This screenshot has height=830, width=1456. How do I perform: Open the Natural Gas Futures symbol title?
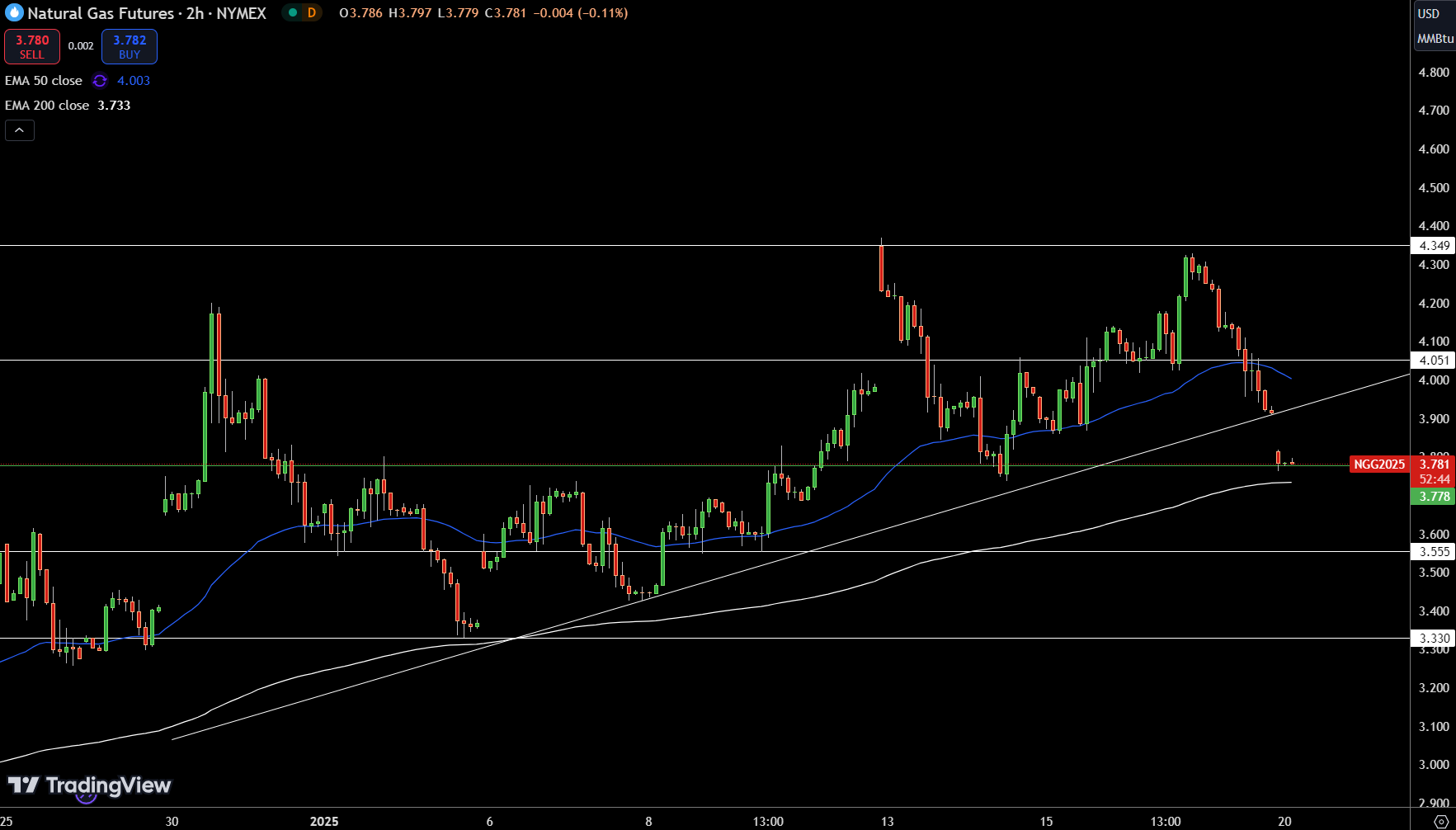[147, 13]
